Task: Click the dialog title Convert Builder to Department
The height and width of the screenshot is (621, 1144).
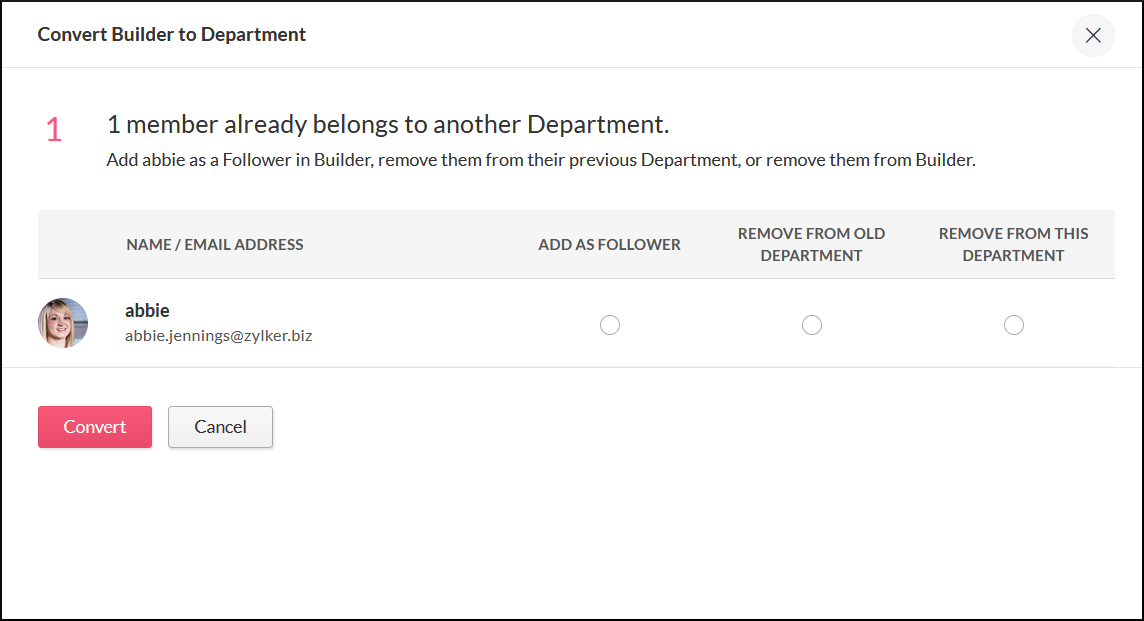Action: pyautogui.click(x=172, y=35)
